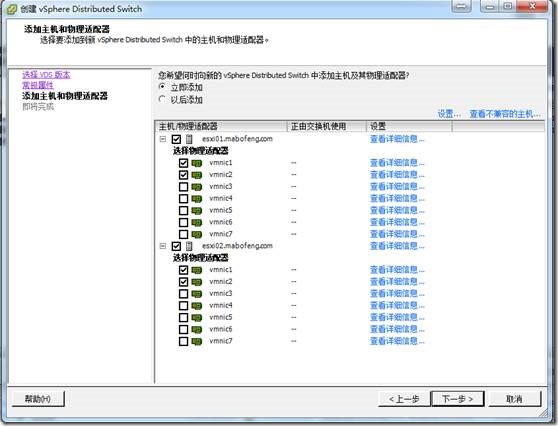Click the window resize grip corner

(544, 413)
